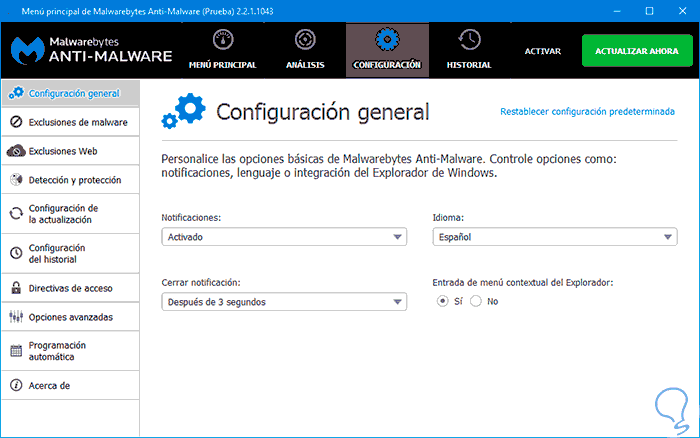The image size is (700, 438).
Task: Open the Exclusiones Web section
Action: pyautogui.click(x=71, y=151)
